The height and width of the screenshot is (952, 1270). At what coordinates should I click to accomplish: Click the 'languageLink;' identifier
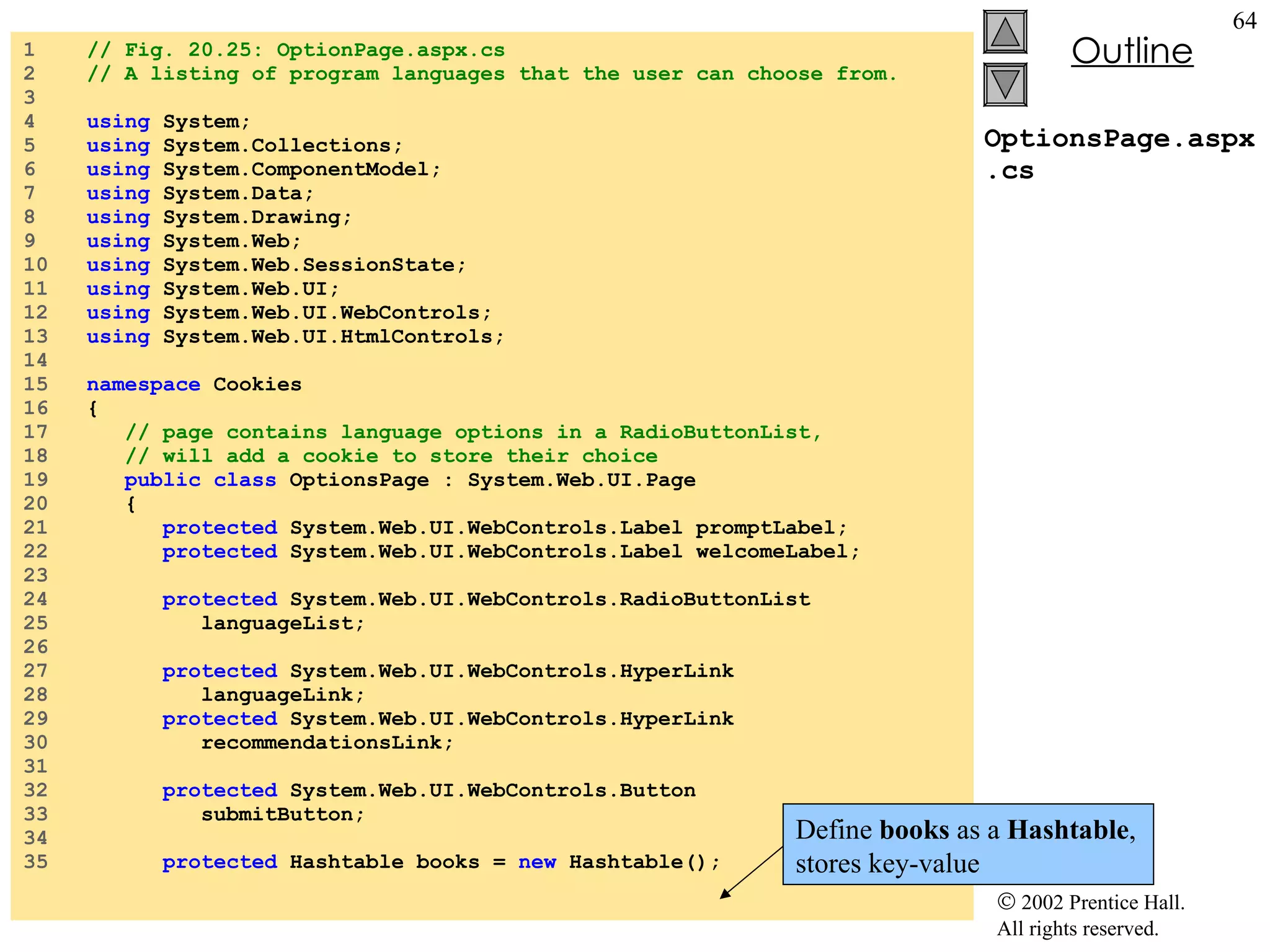(283, 695)
